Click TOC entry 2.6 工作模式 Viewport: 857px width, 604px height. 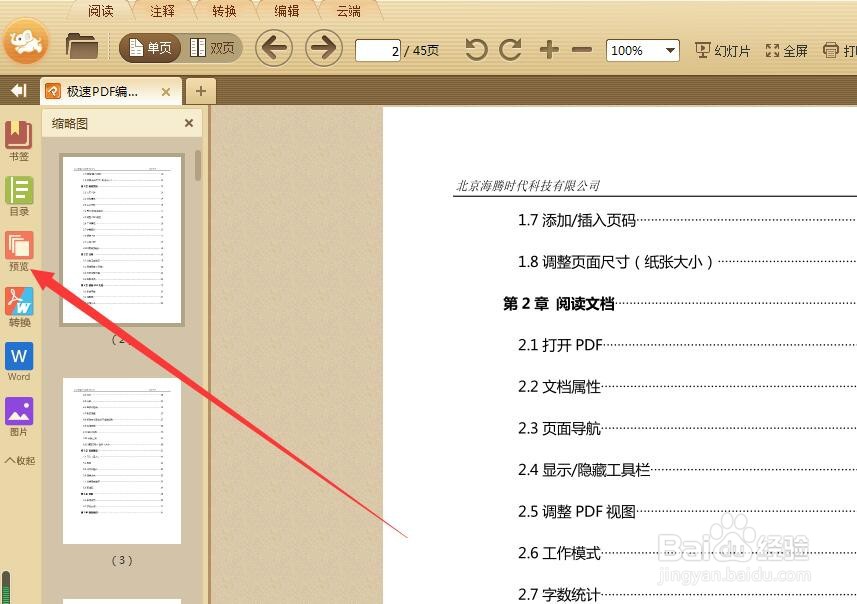tap(559, 553)
